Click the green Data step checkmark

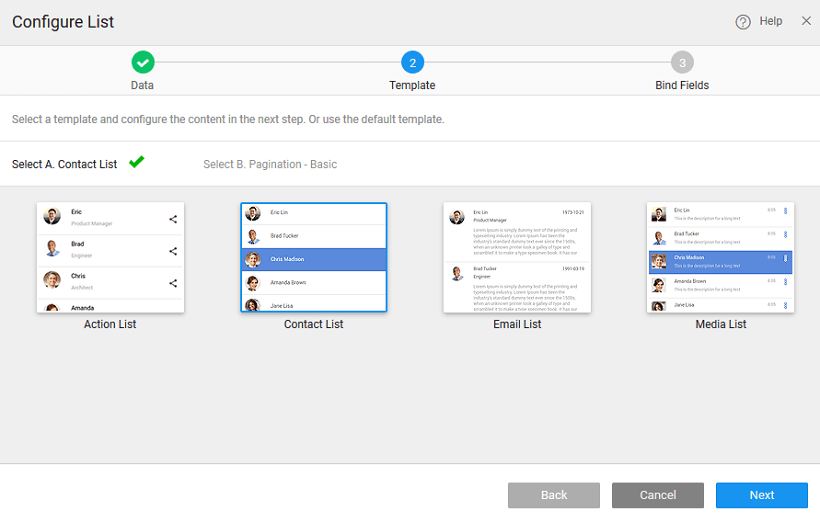pos(142,63)
